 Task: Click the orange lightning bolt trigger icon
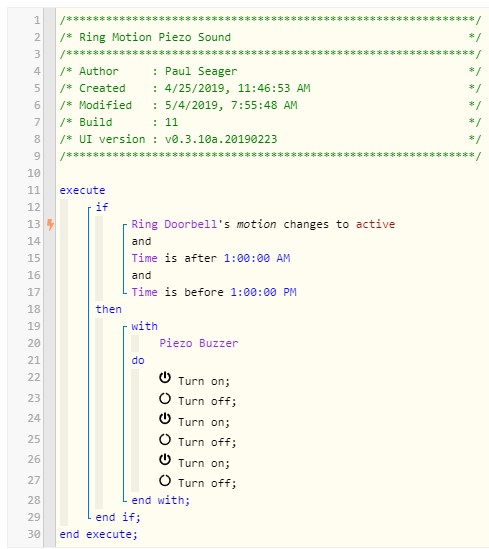50,224
